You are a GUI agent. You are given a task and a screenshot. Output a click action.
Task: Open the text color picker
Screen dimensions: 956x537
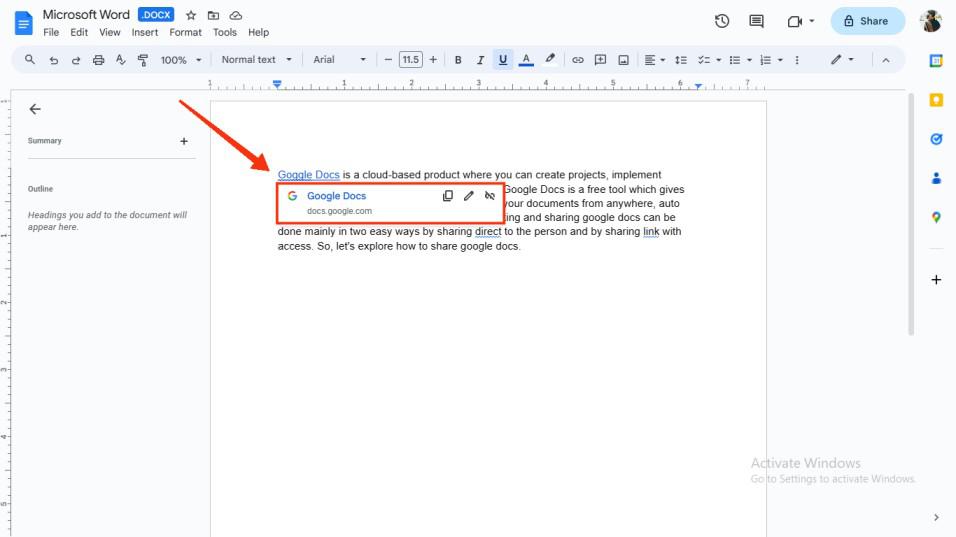(526, 60)
